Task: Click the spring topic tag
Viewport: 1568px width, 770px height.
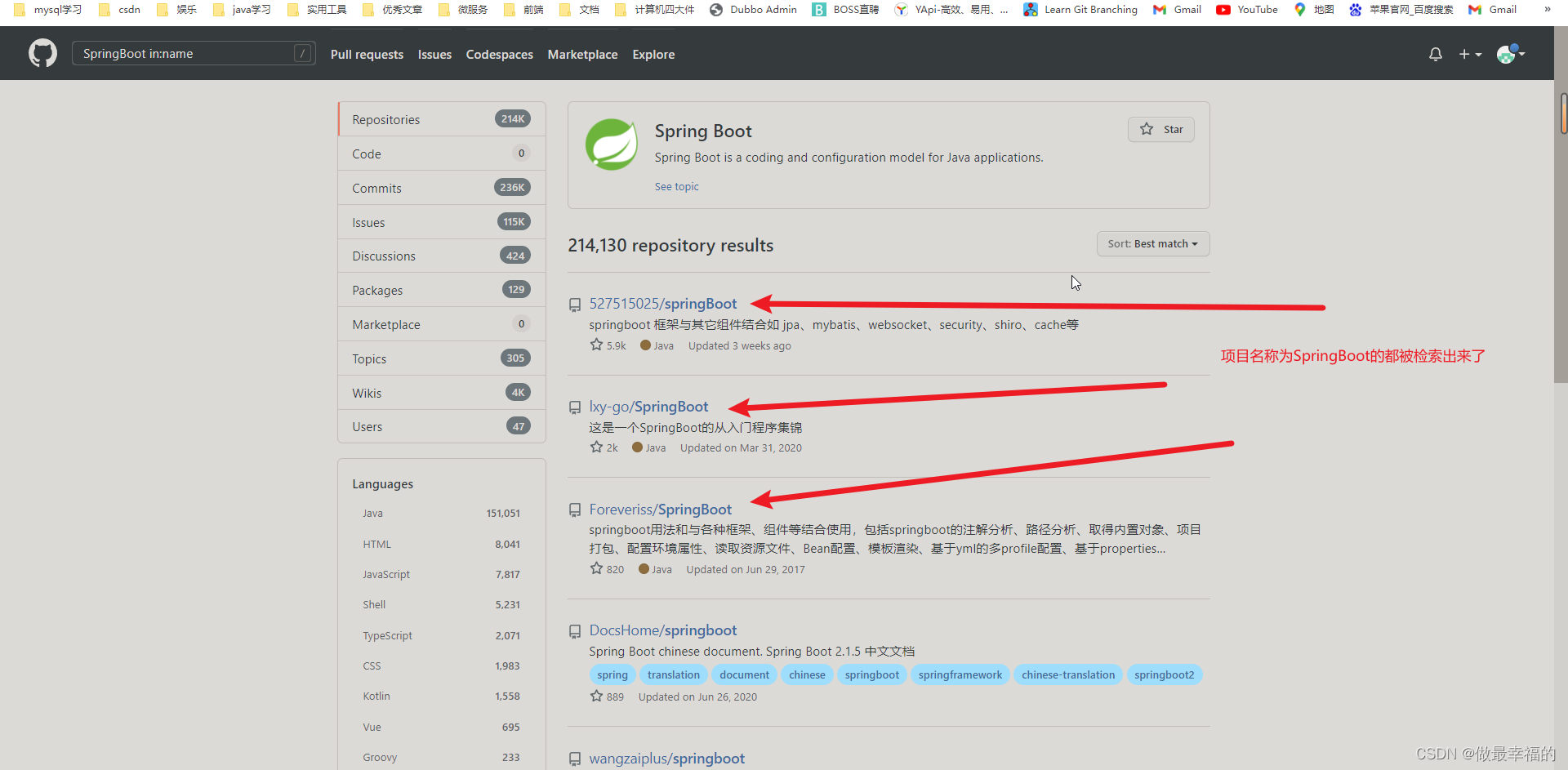Action: 612,674
